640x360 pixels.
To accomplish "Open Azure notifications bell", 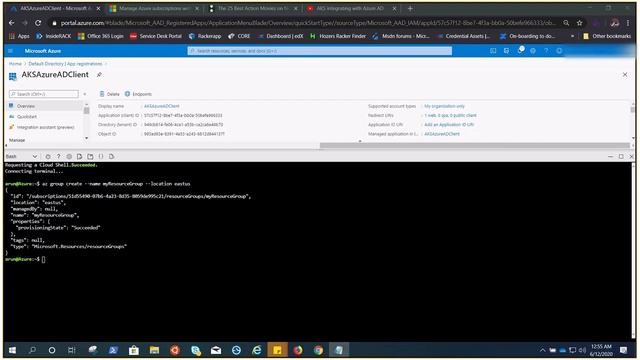I will 520,51.
